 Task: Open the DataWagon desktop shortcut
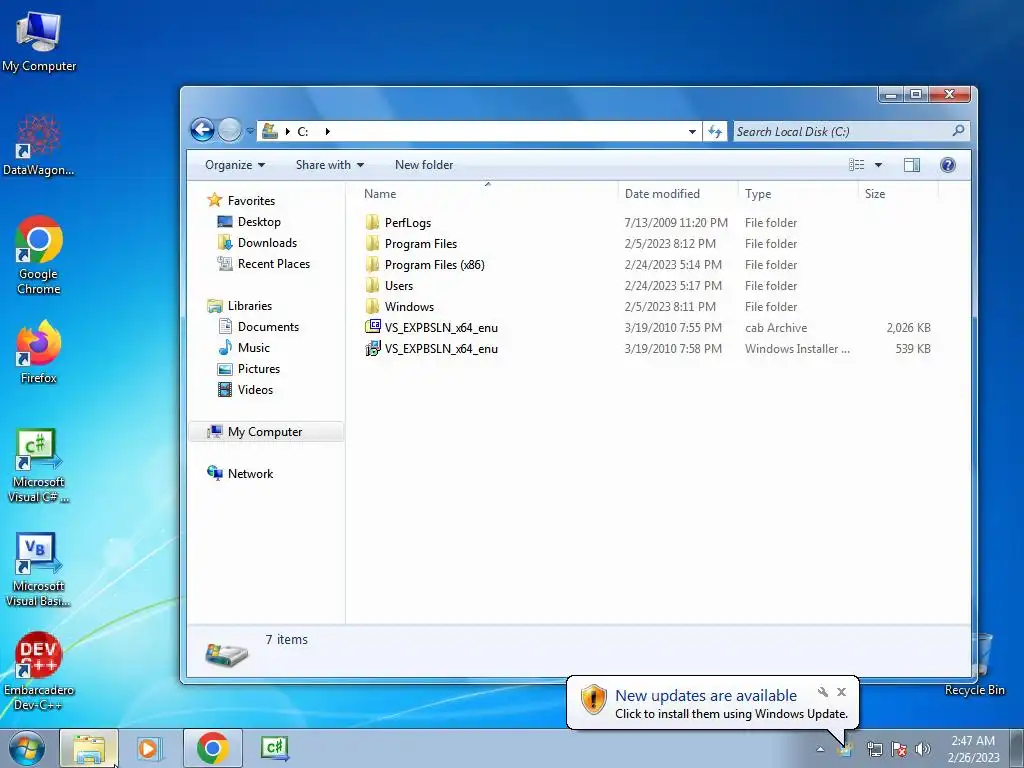point(39,145)
